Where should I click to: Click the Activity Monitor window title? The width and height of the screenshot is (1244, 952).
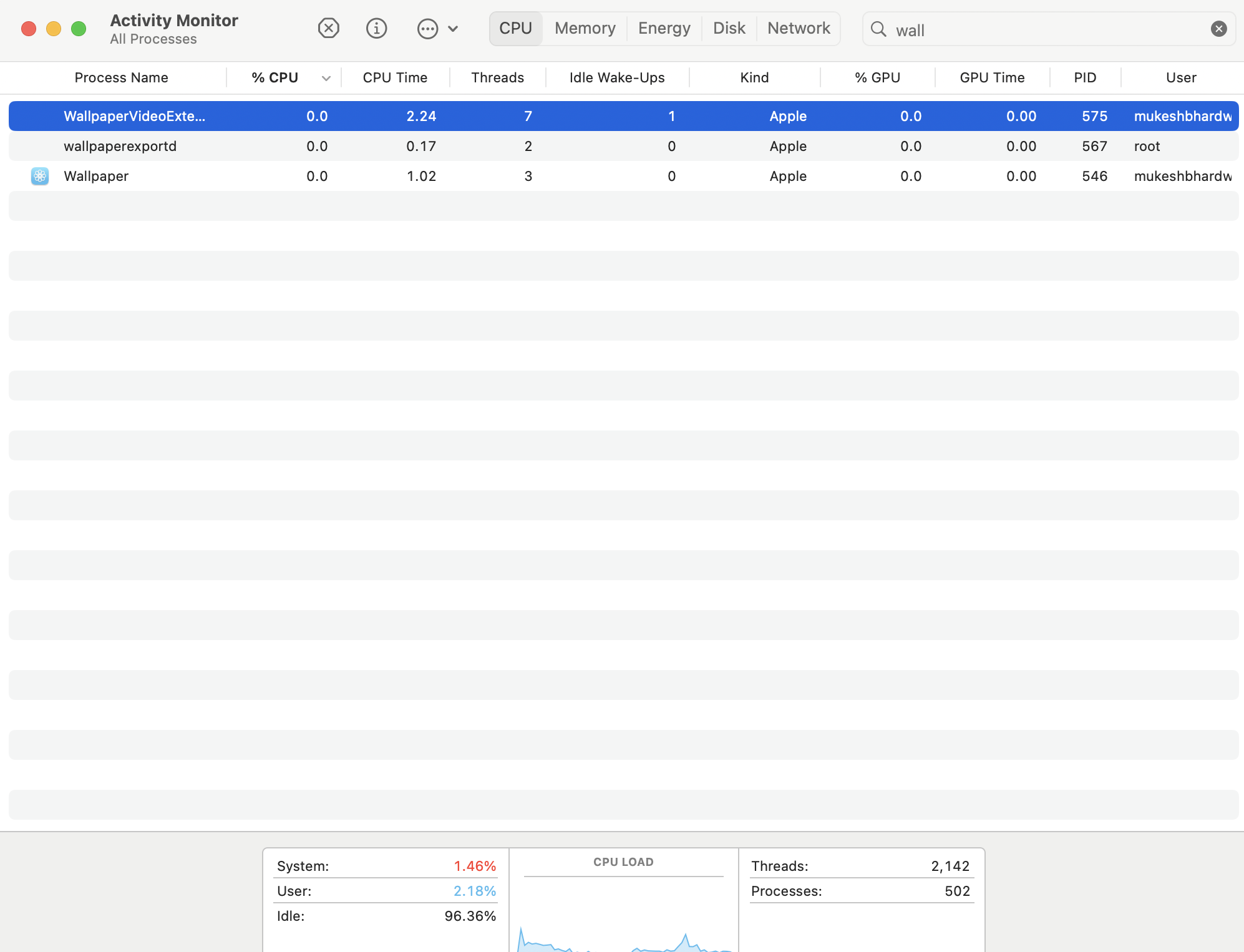174,20
